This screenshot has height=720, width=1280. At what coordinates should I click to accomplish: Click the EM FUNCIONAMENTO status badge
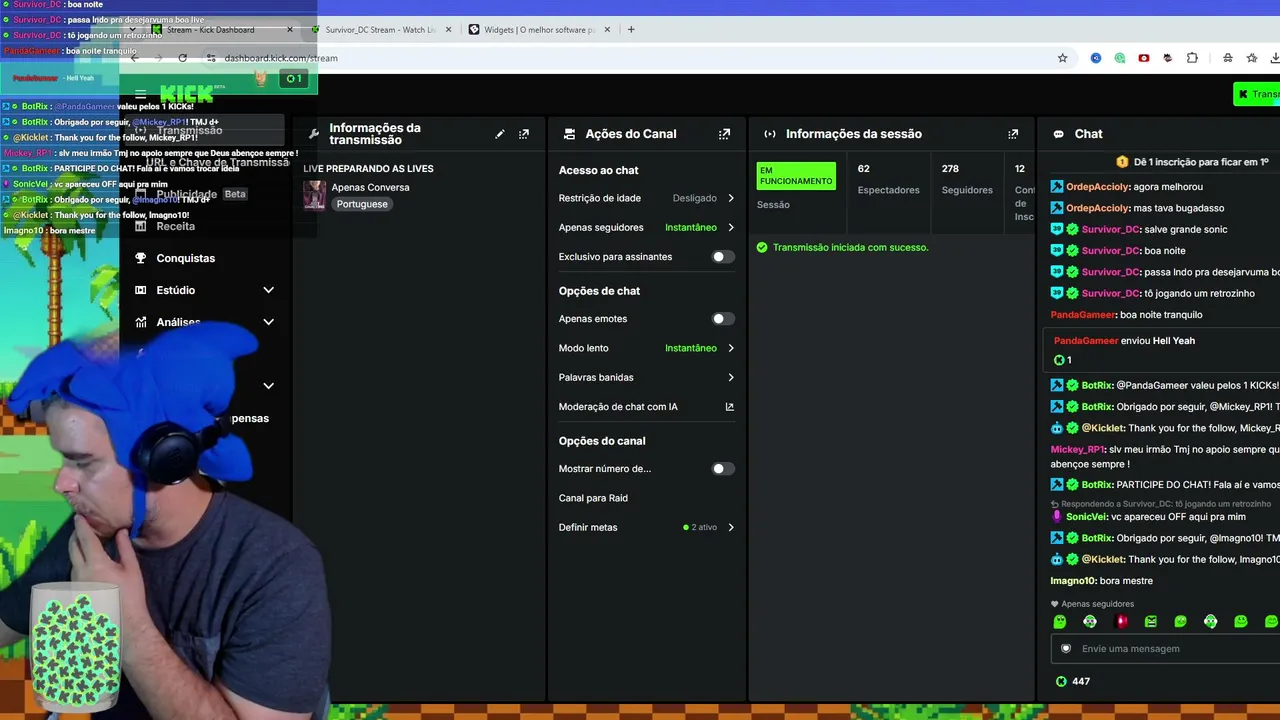point(796,176)
